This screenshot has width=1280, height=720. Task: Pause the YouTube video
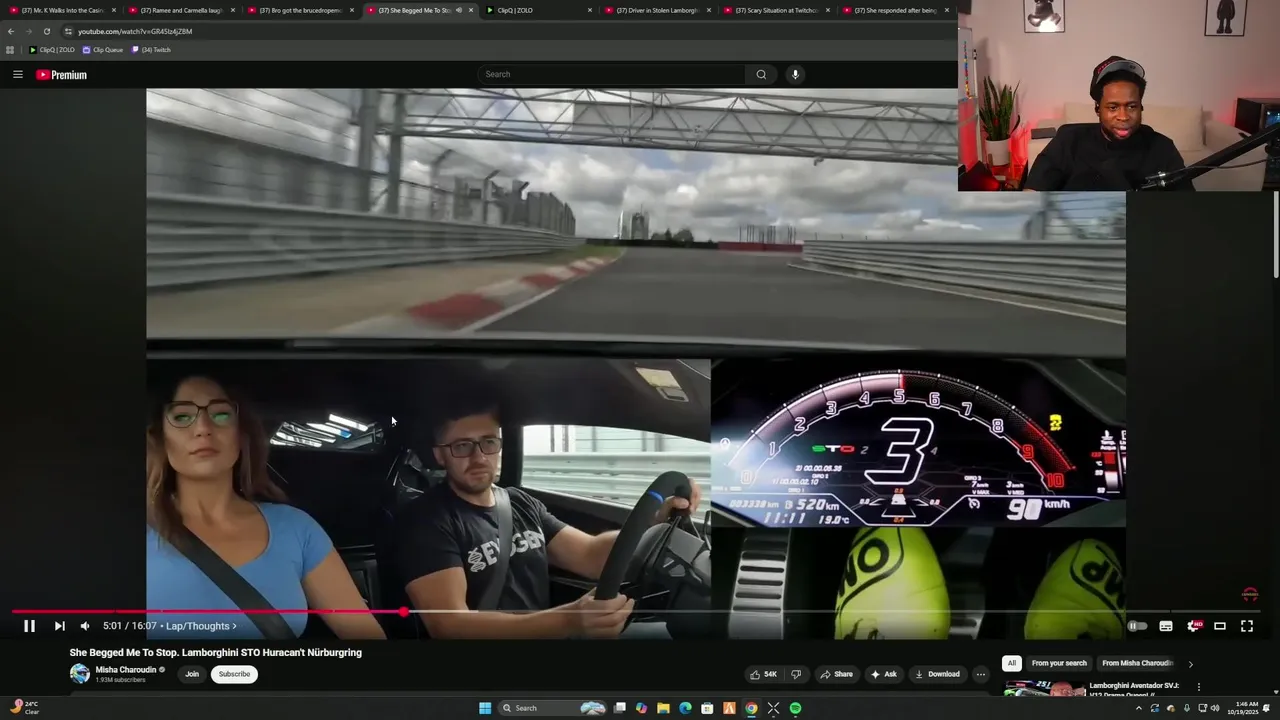coord(29,626)
